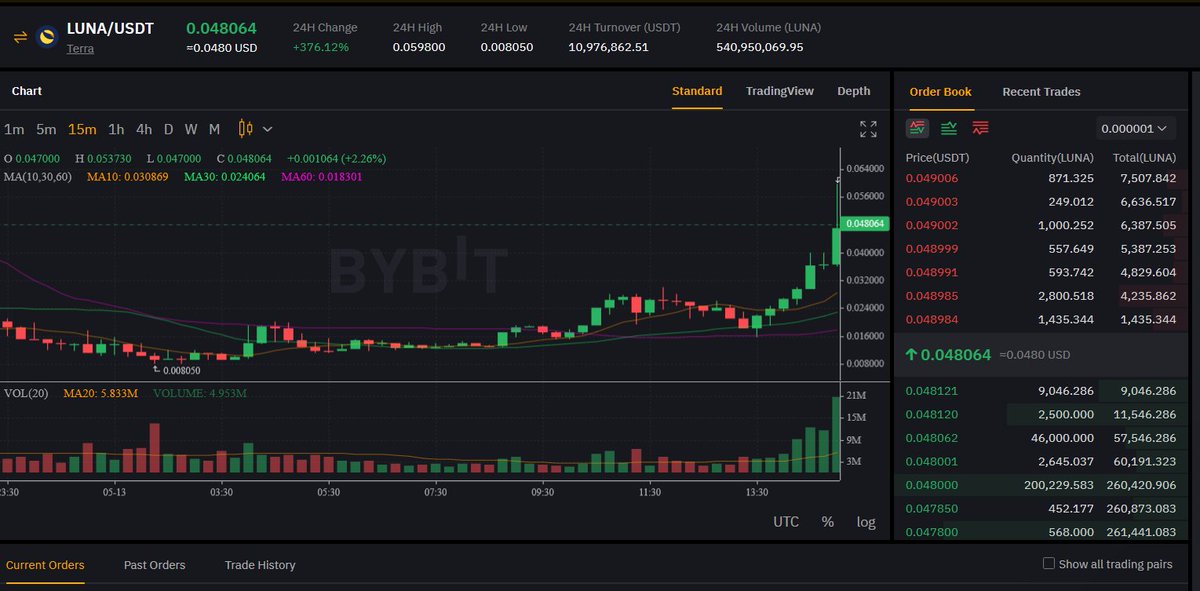Click the UTC timezone button
The image size is (1200, 591).
point(786,522)
